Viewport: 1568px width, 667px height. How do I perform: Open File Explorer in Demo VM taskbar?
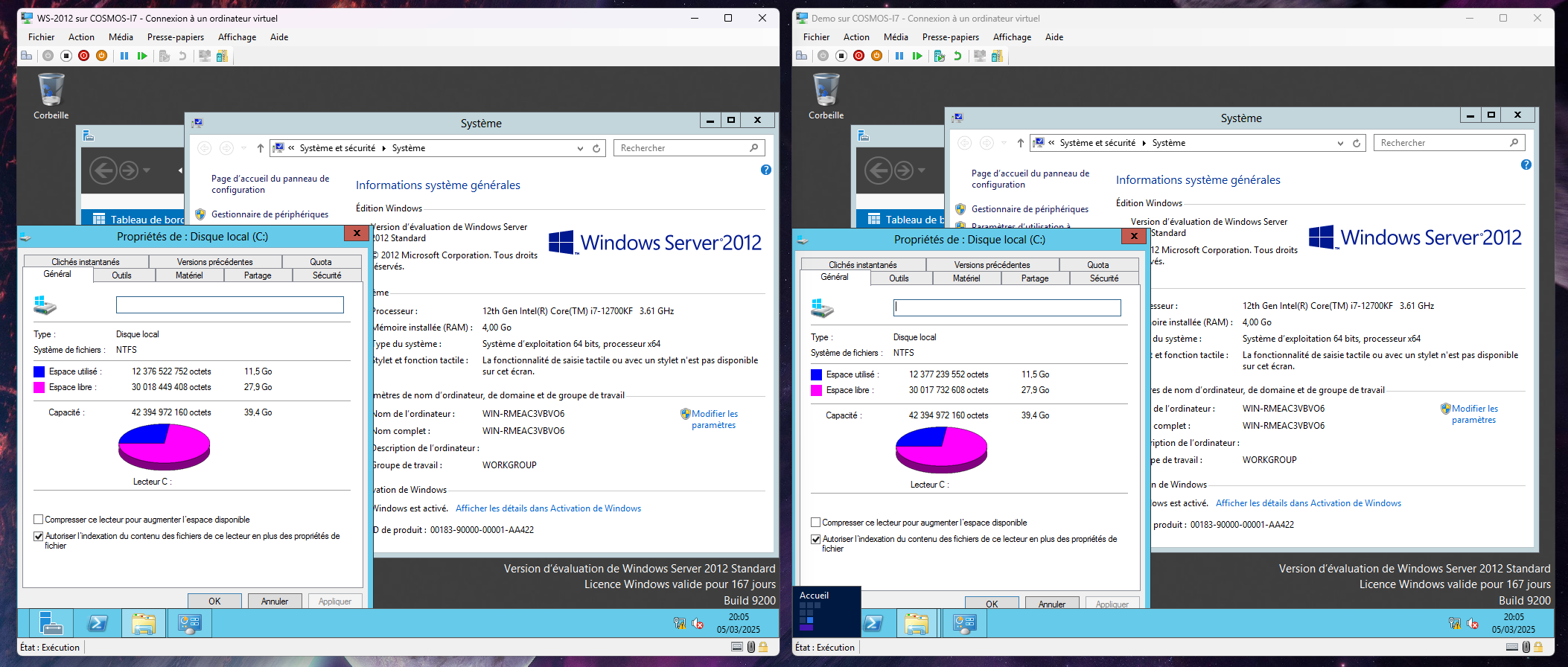[x=917, y=623]
